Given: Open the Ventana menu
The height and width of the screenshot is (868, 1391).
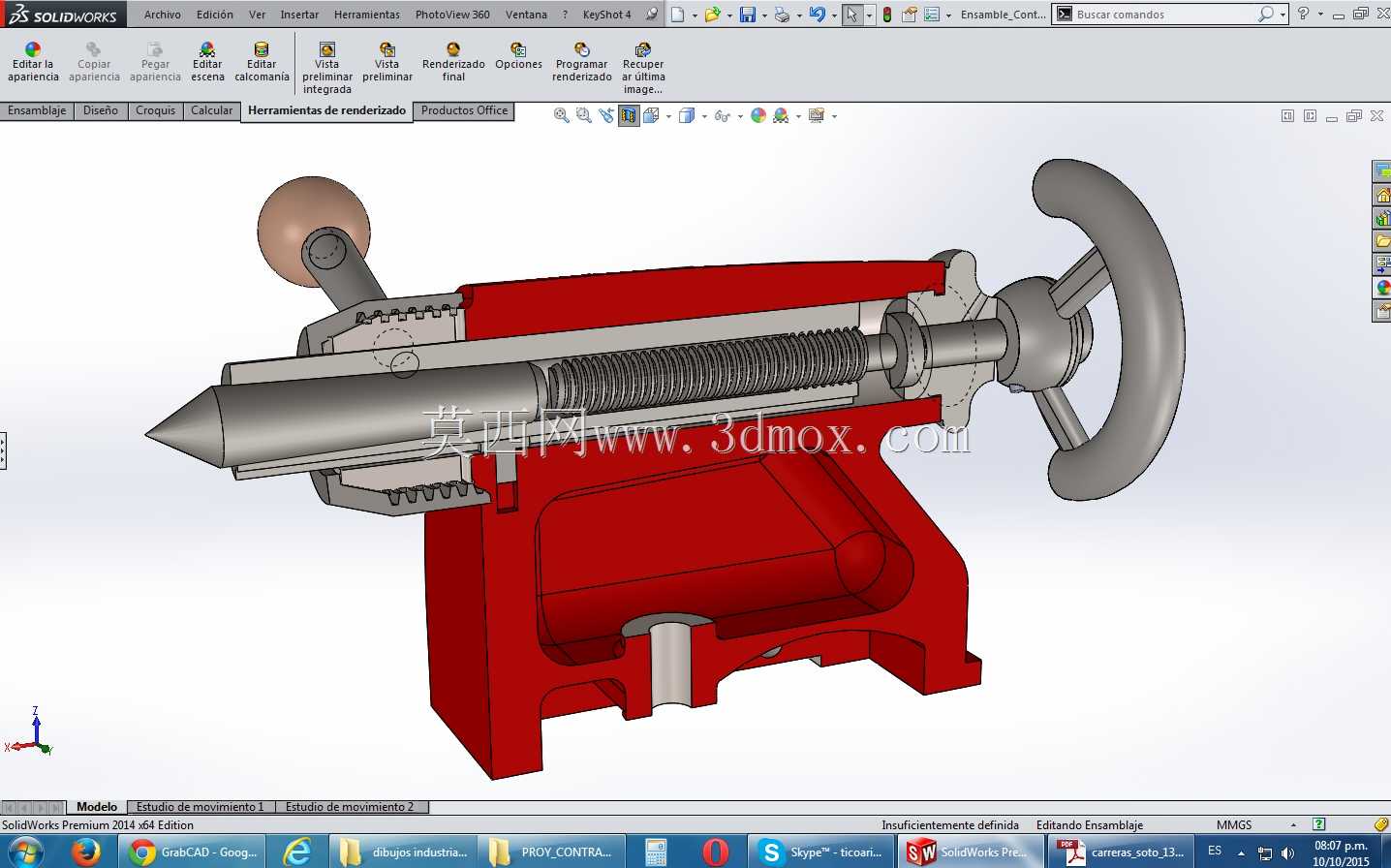Looking at the screenshot, I should coord(526,15).
